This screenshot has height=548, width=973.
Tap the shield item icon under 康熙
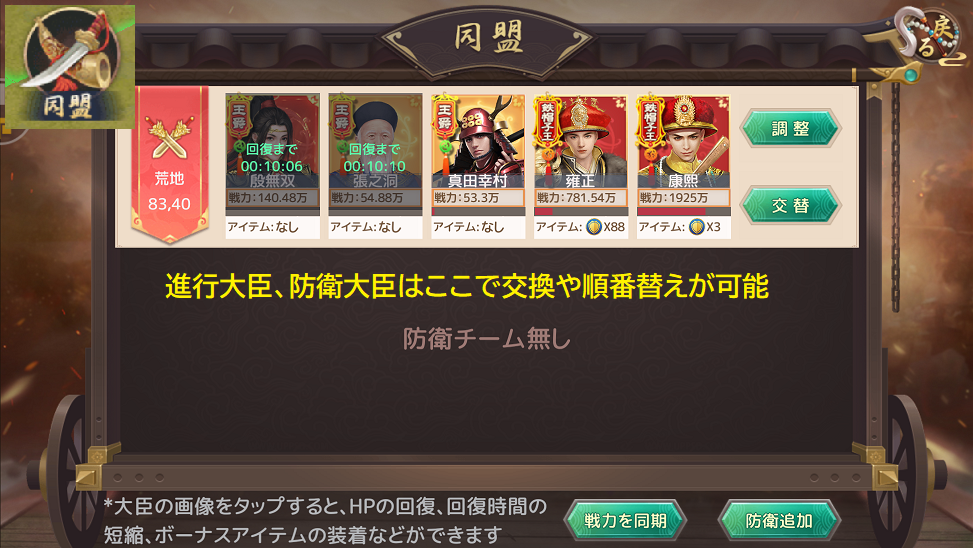(x=696, y=227)
